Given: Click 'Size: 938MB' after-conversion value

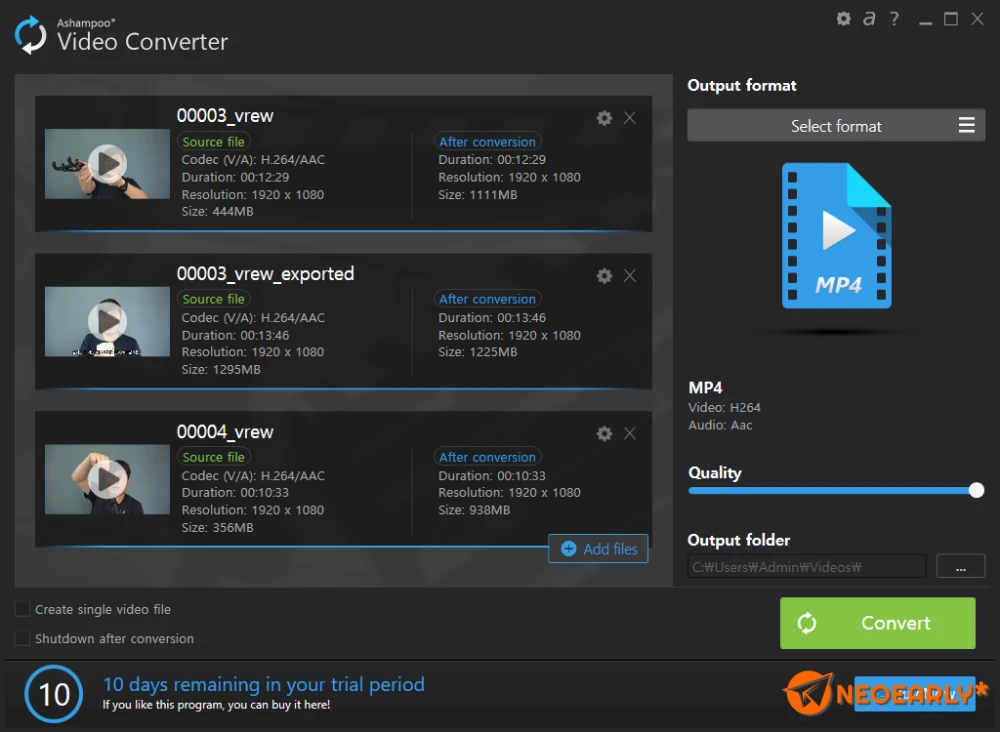Looking at the screenshot, I should 474,510.
